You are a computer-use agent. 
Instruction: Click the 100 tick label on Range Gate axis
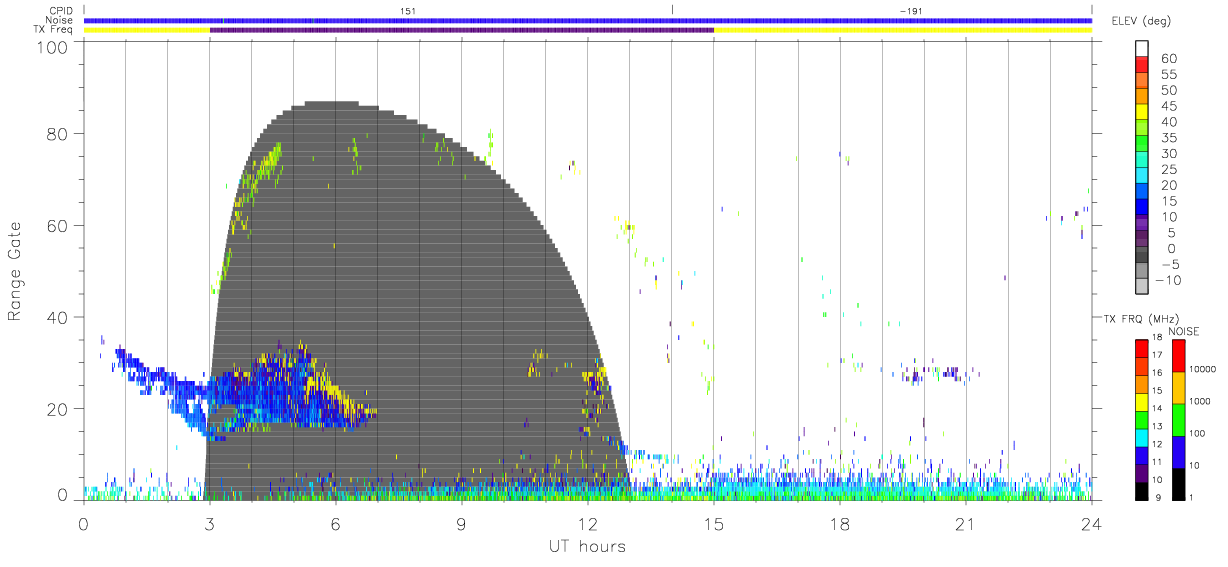click(52, 47)
